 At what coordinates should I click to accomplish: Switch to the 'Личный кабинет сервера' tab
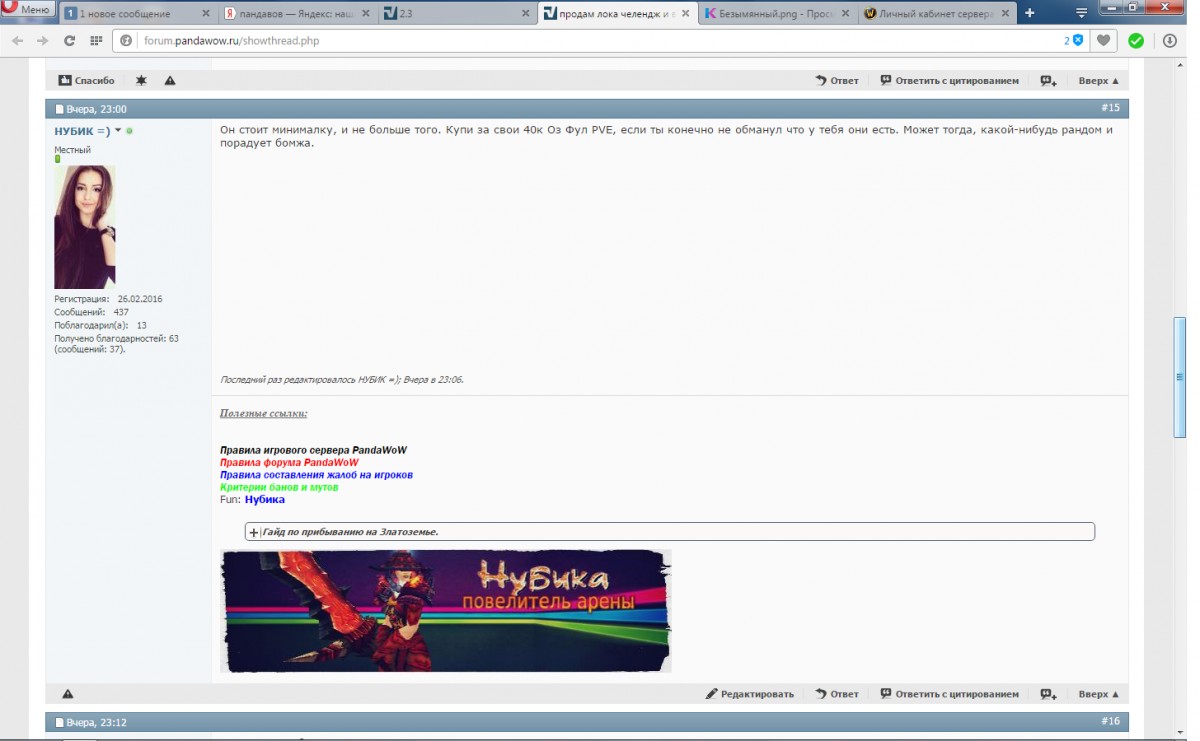[x=937, y=14]
